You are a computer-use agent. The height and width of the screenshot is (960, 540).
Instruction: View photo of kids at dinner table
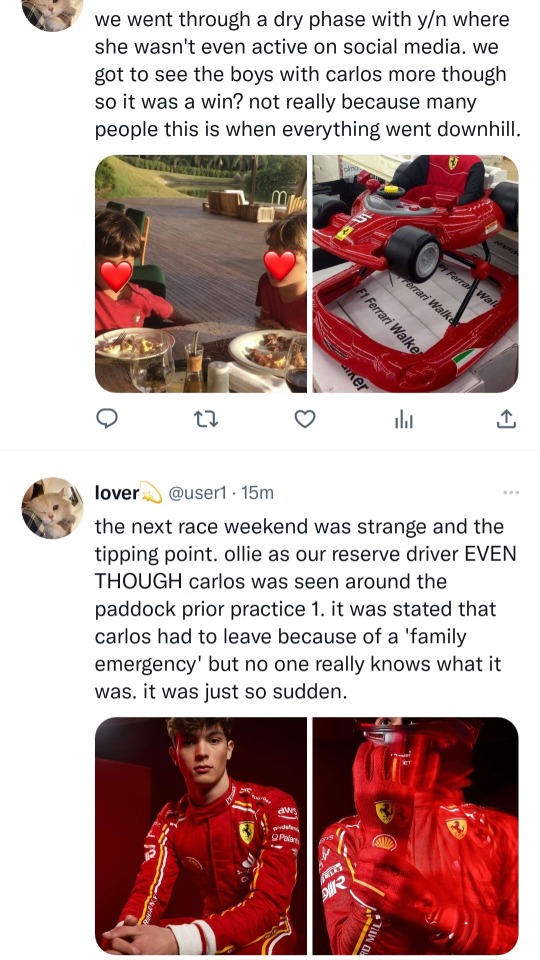pyautogui.click(x=201, y=274)
